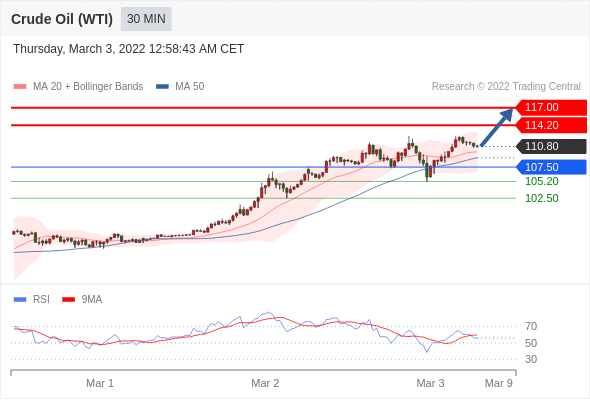Viewport: 590px width, 400px height.
Task: Click the Mar 3 date axis label
Action: click(430, 383)
